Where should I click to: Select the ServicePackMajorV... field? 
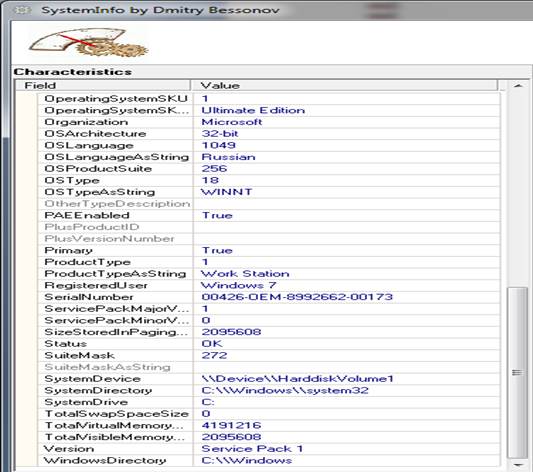tap(117, 309)
